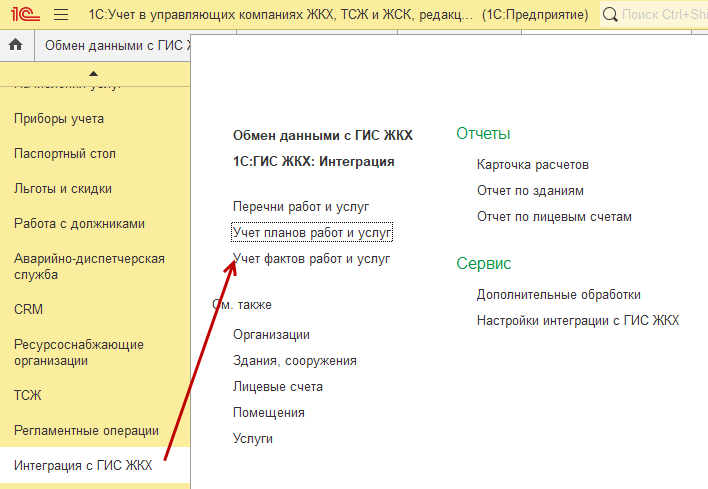Open section Льготы и скидки
Screen dimensions: 708x489
63,189
